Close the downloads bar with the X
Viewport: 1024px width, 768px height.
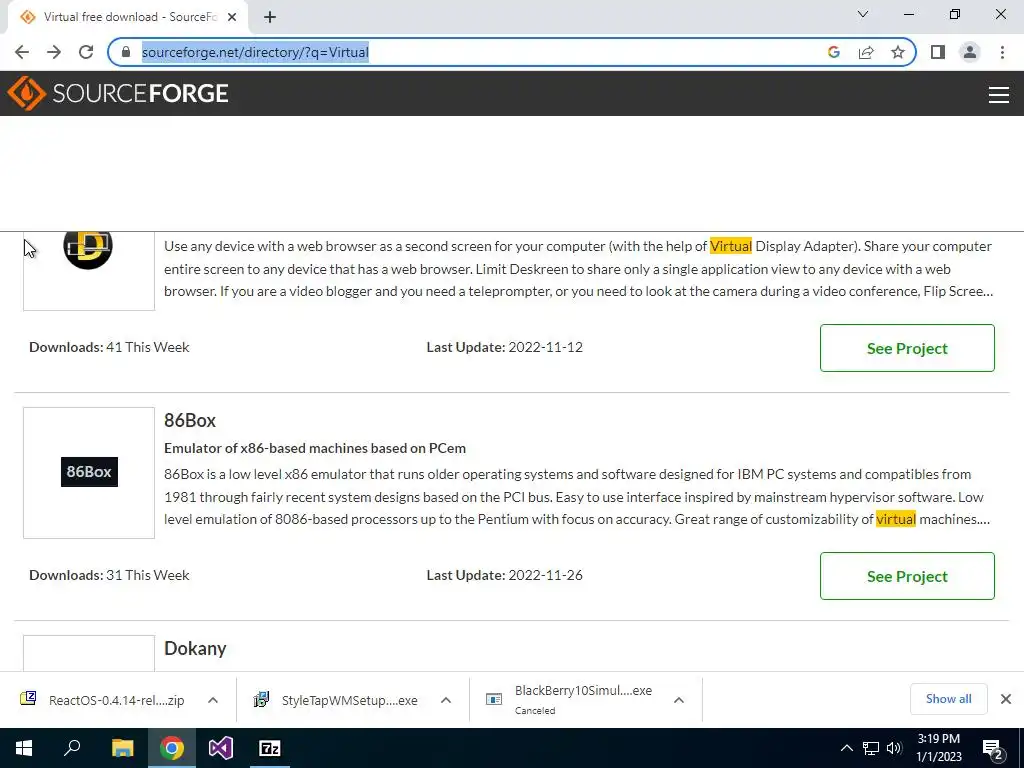pos(1006,699)
